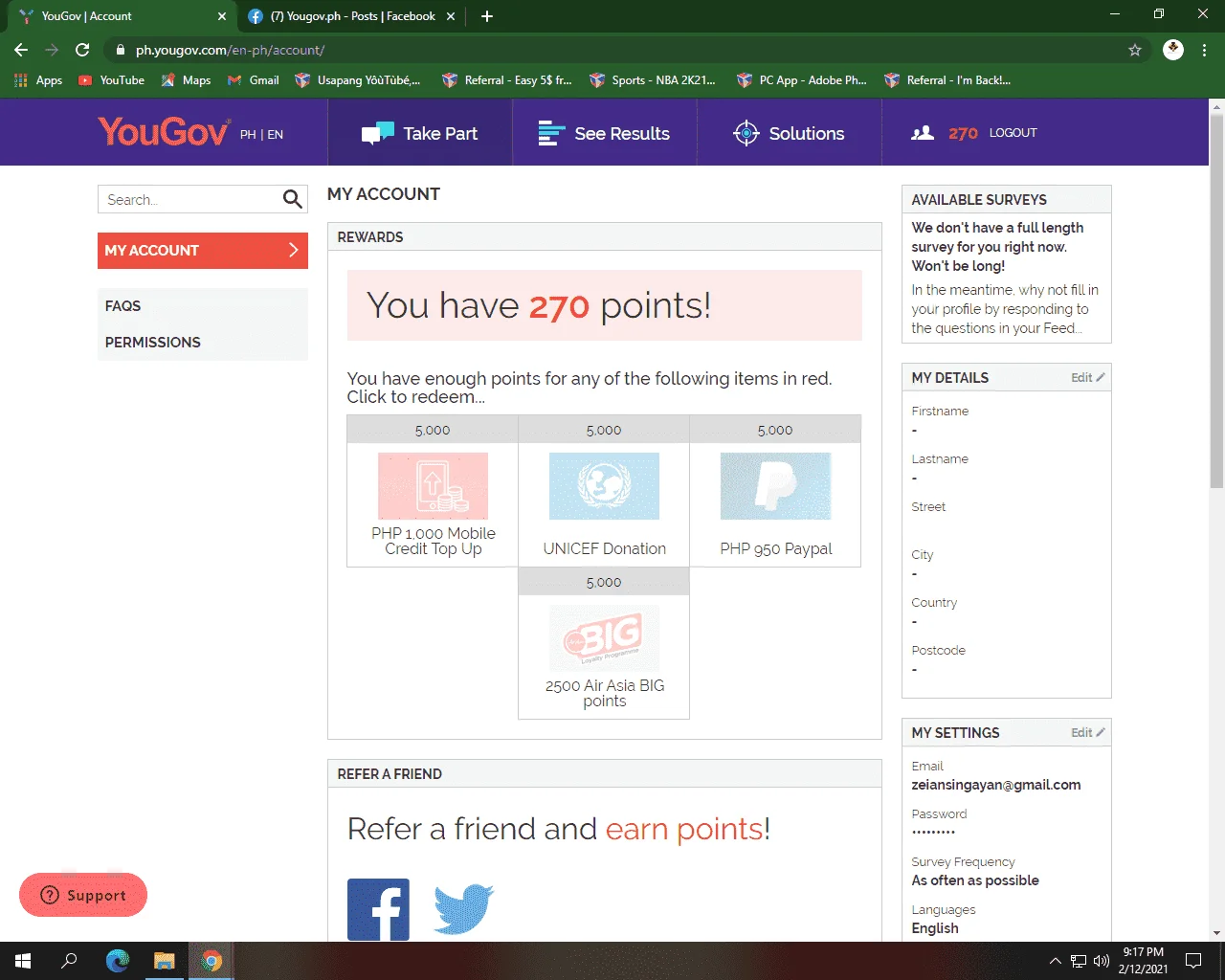
Task: Open the Usapang YouTube bookmark
Action: [x=357, y=80]
